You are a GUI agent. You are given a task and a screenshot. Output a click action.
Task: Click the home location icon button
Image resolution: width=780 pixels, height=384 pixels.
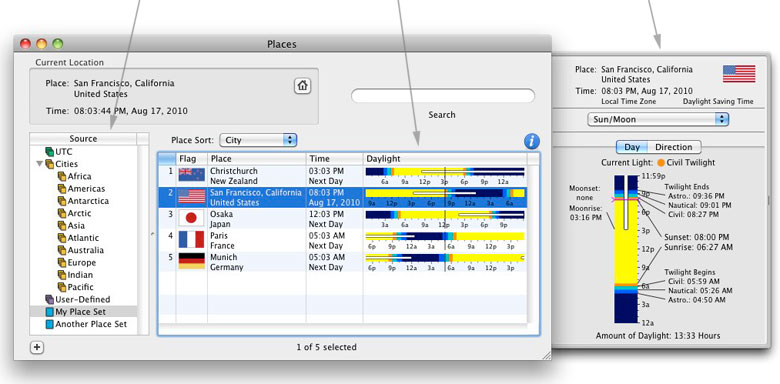point(302,86)
